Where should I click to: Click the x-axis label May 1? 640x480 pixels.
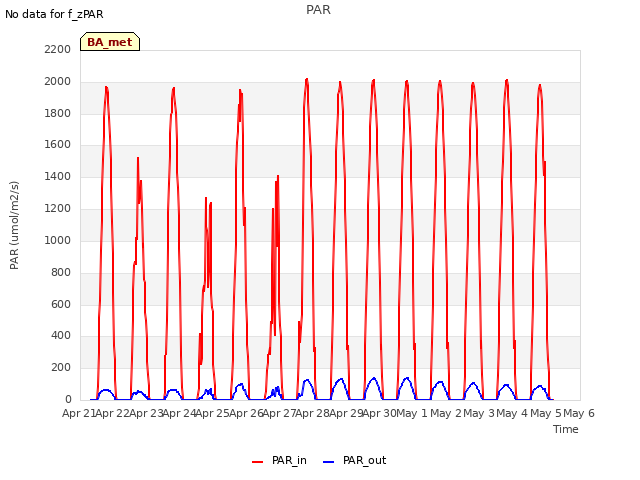click(412, 413)
